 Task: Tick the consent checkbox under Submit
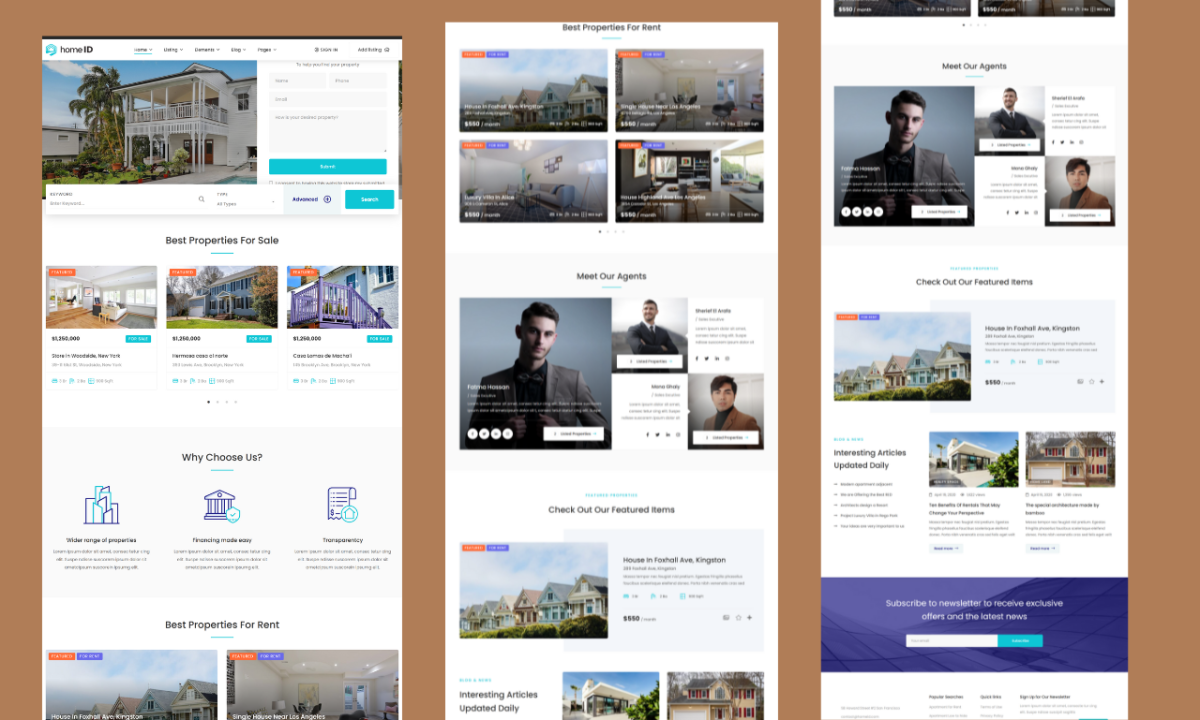click(x=272, y=183)
